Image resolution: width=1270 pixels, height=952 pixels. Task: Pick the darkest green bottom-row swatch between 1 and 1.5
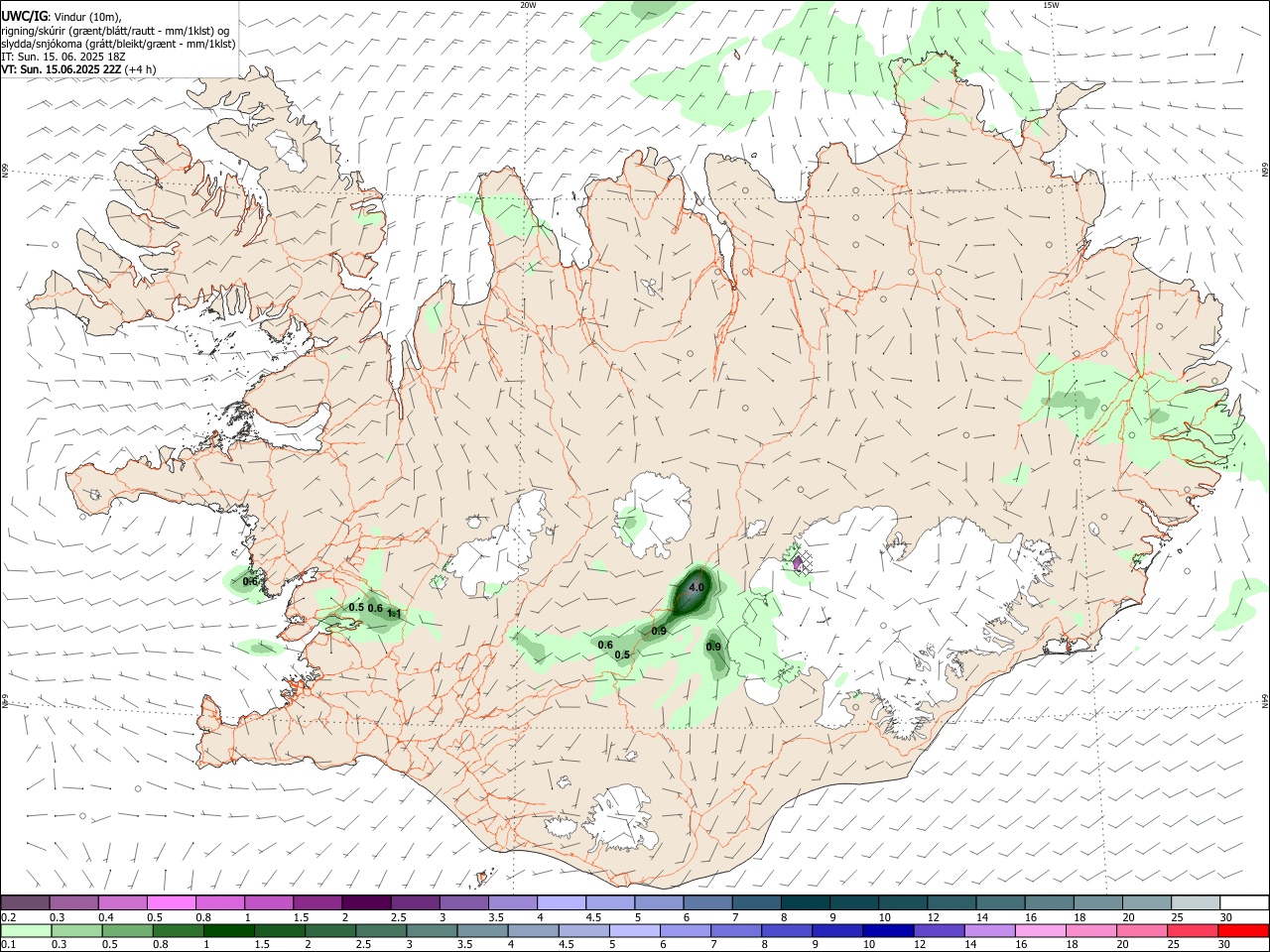(229, 931)
